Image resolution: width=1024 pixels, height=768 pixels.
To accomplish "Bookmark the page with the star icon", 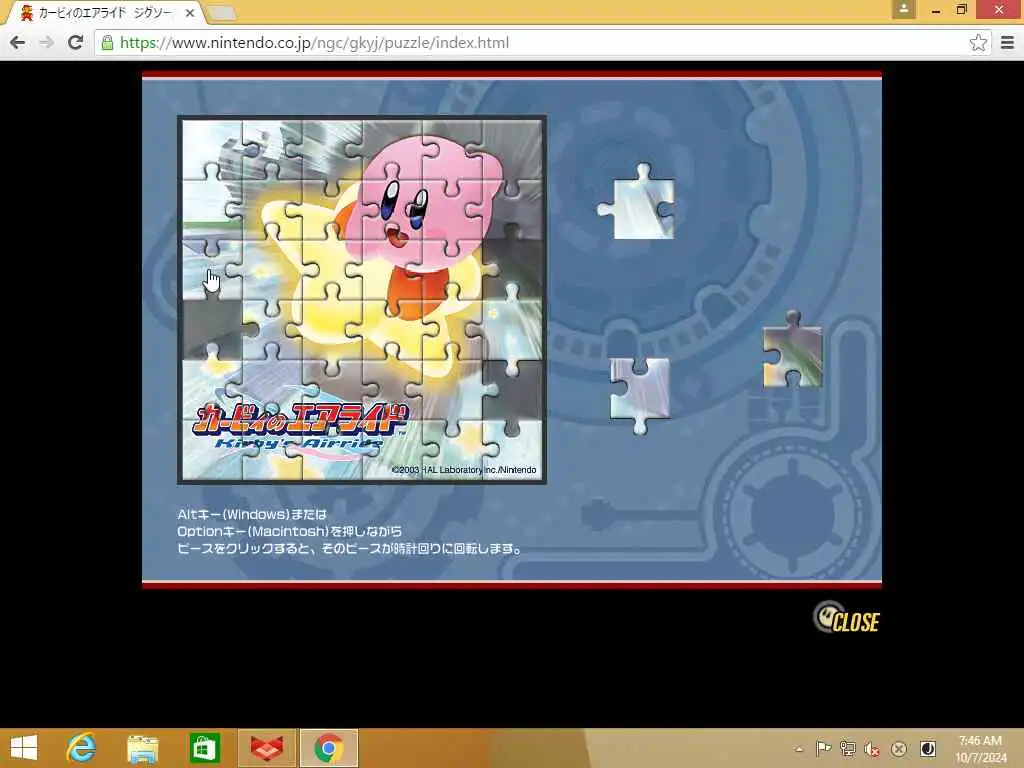I will [x=978, y=43].
